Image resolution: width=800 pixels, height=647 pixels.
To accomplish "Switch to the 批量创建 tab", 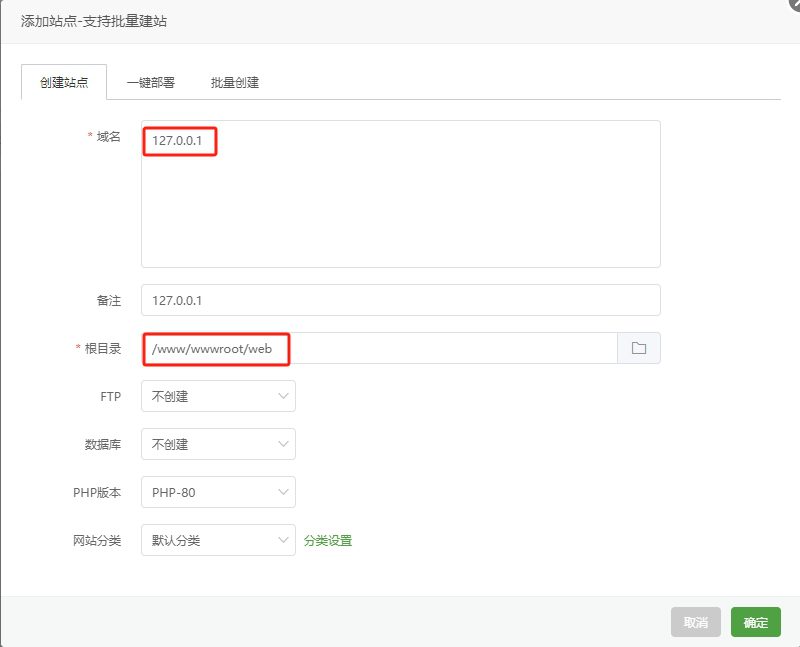I will coord(234,82).
